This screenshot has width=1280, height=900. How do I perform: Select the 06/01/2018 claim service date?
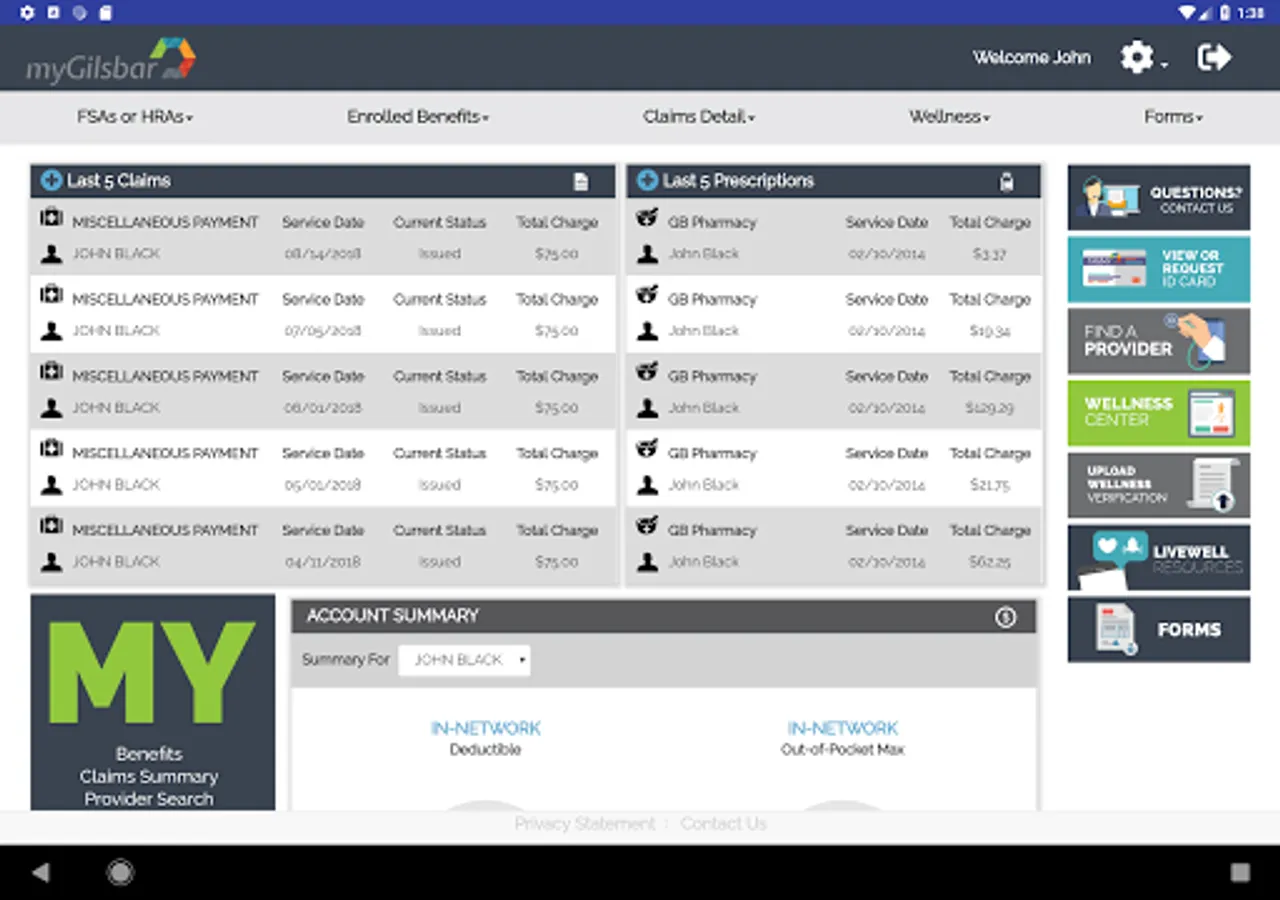pos(323,408)
